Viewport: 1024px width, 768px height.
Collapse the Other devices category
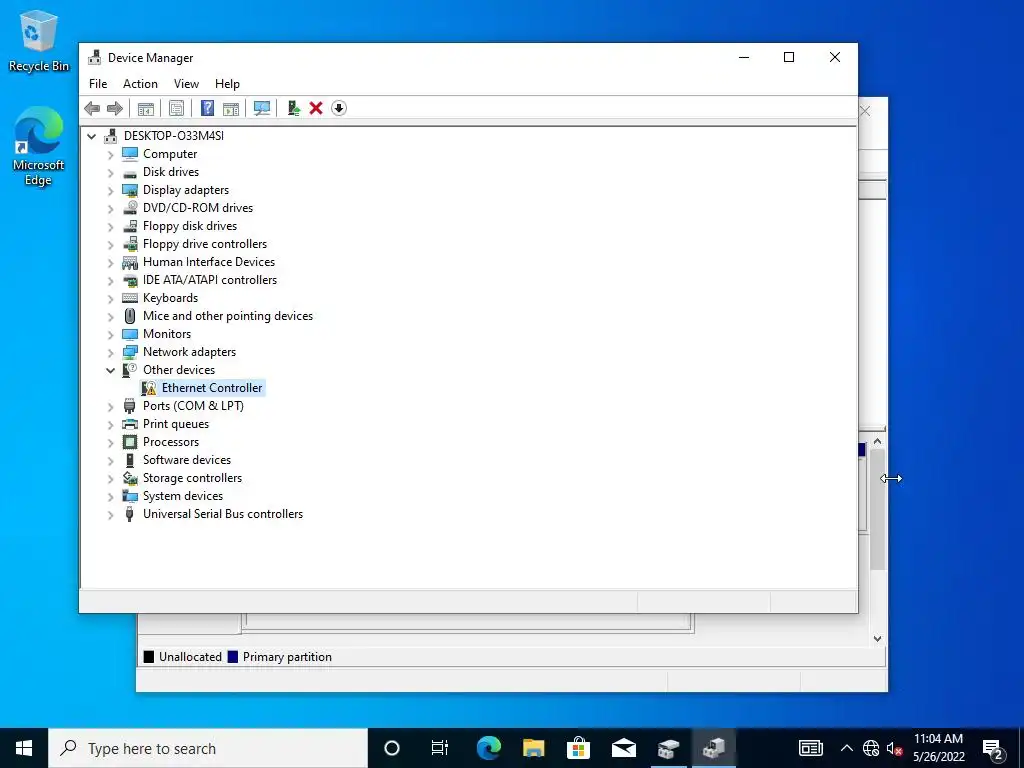[x=110, y=370]
